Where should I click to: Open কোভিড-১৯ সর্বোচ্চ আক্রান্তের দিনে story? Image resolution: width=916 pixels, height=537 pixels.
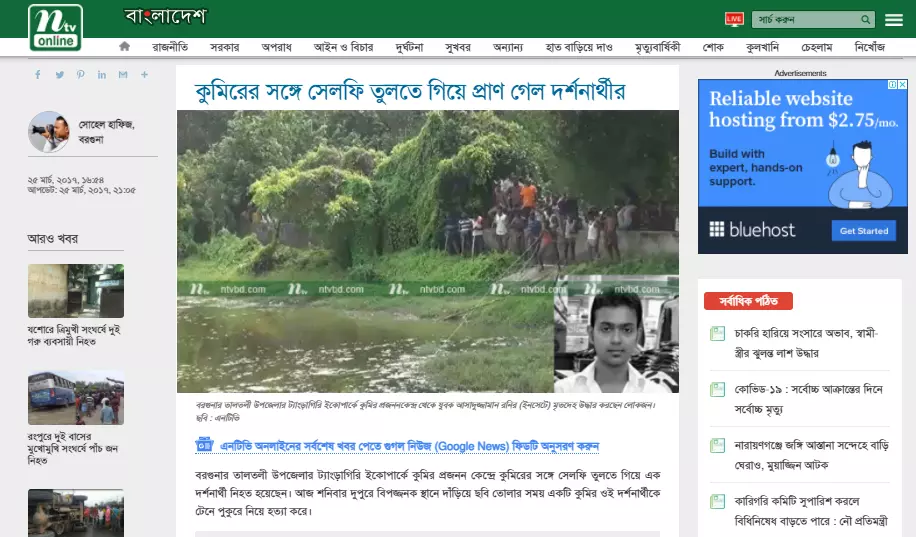pos(809,399)
